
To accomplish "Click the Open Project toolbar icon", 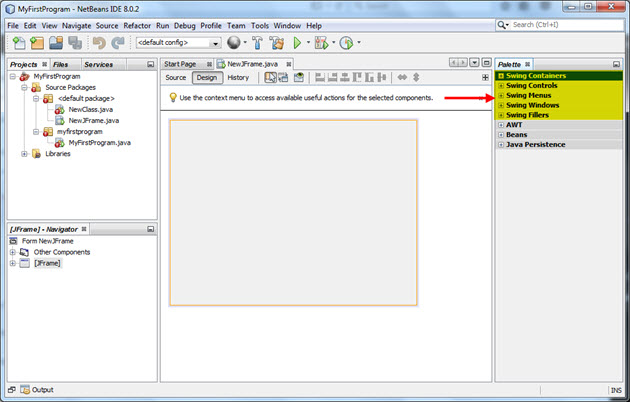I will pyautogui.click(x=56, y=43).
